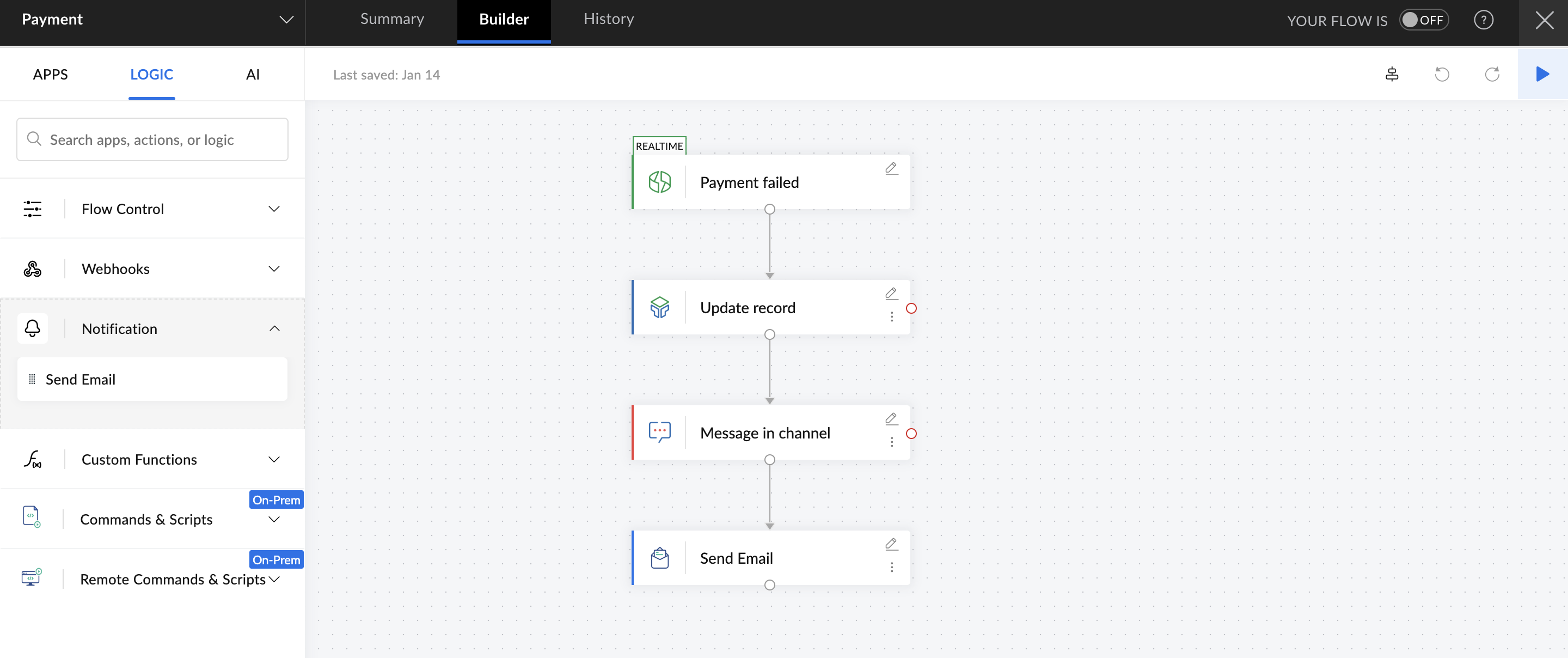Click the search apps, actions, or logic field
The image size is (1568, 658).
[152, 139]
